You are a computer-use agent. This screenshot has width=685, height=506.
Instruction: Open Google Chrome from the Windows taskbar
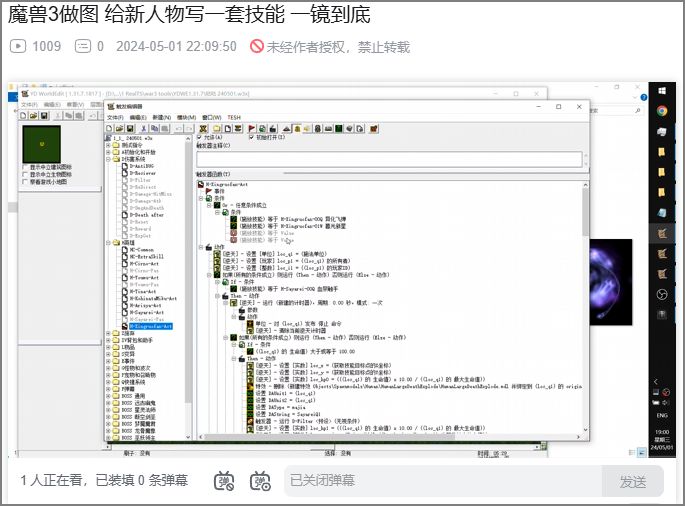(662, 111)
